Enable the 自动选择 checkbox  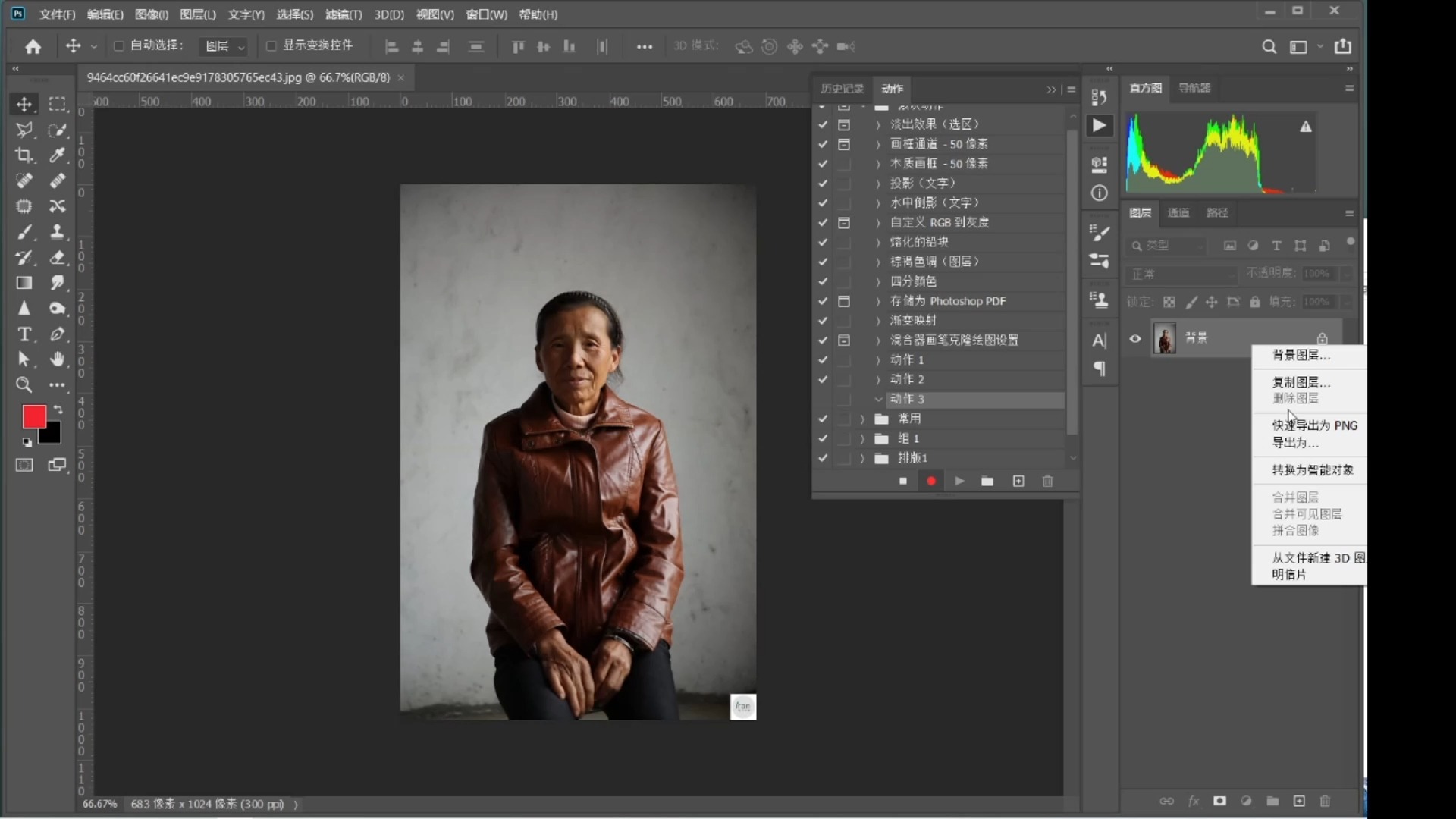[119, 46]
